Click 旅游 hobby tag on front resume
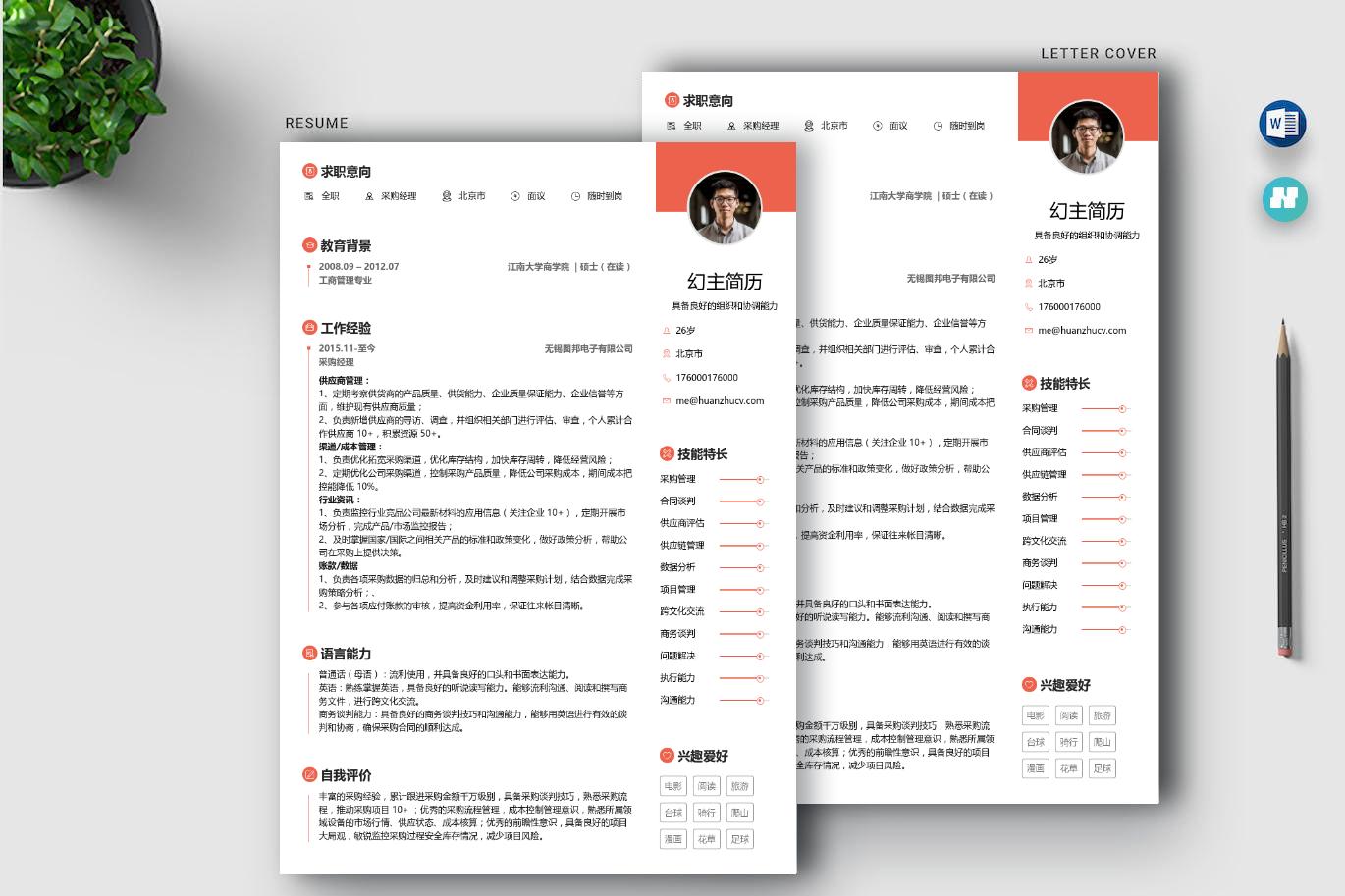This screenshot has width=1345, height=896. click(x=740, y=786)
